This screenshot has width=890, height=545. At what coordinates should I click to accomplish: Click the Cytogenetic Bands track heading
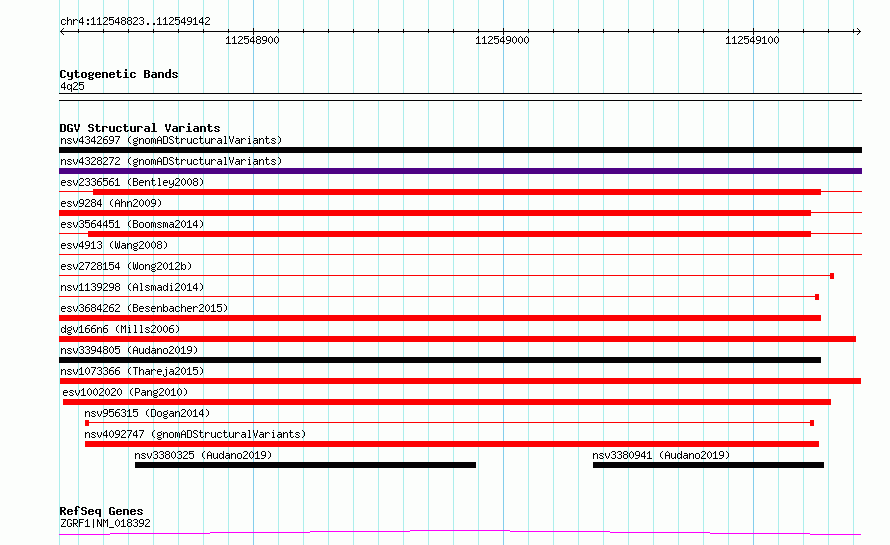tap(119, 74)
